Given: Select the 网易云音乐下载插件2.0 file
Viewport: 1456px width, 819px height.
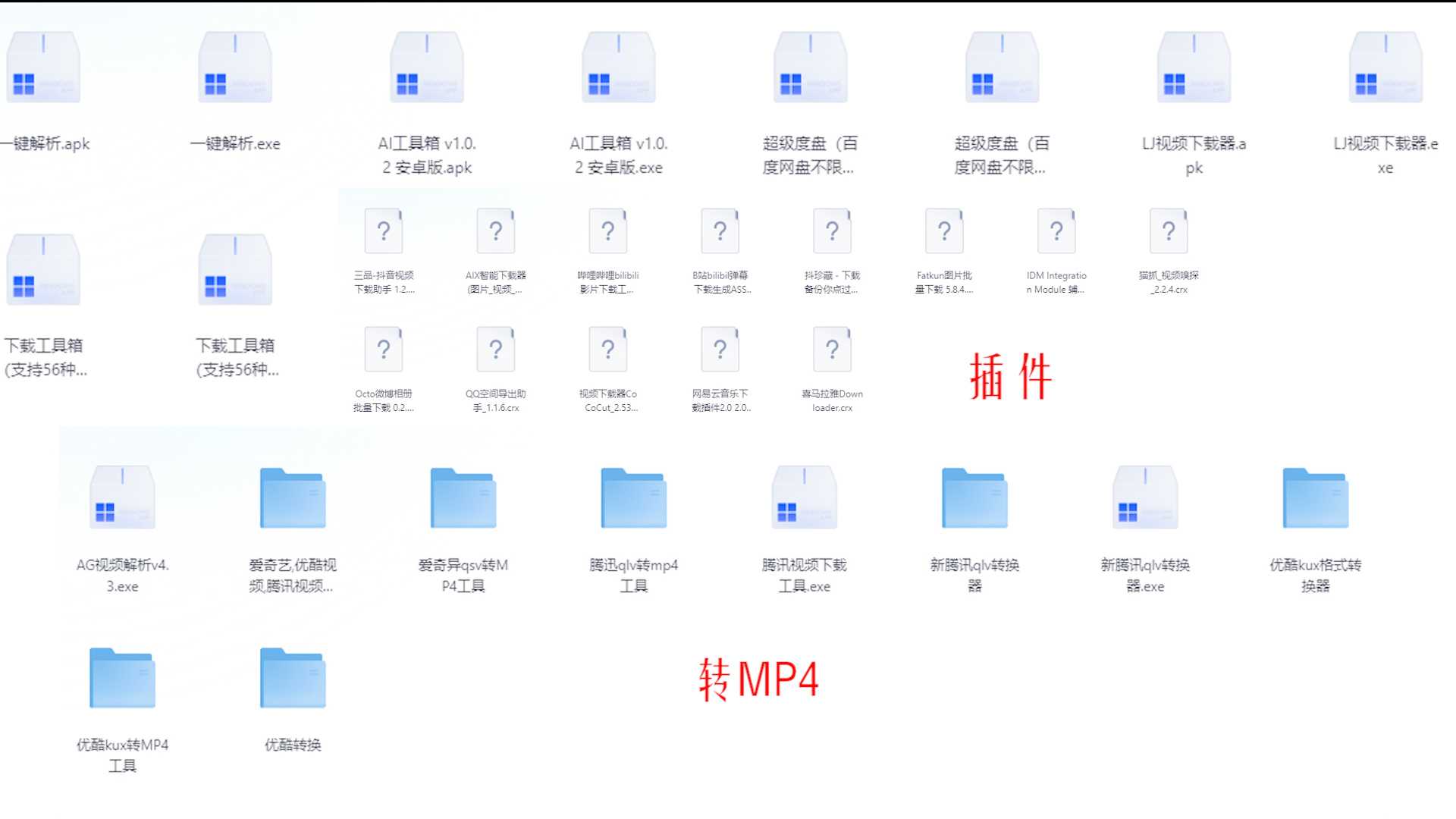Looking at the screenshot, I should click(x=720, y=350).
